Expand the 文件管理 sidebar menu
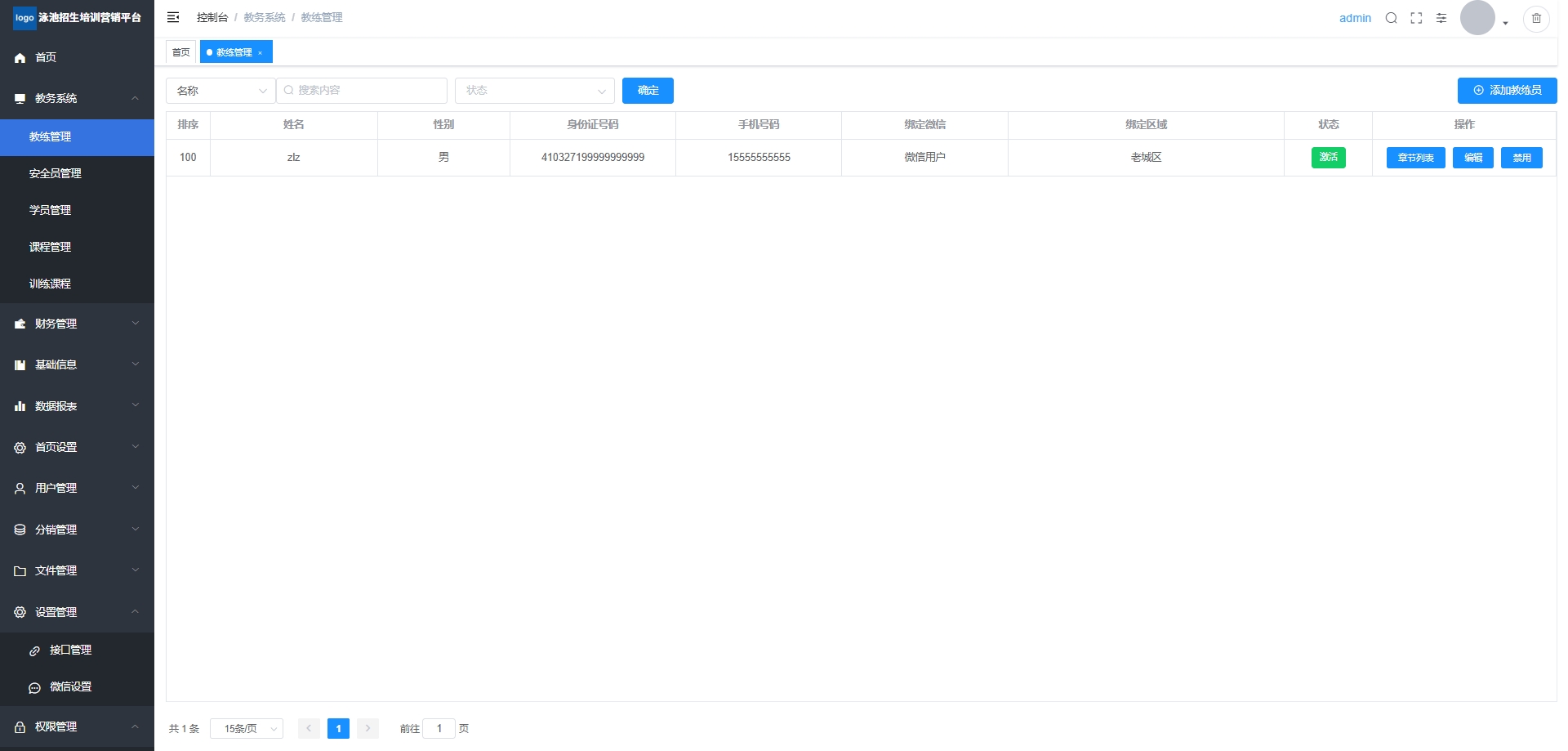Viewport: 1568px width, 751px height. pyautogui.click(x=77, y=570)
